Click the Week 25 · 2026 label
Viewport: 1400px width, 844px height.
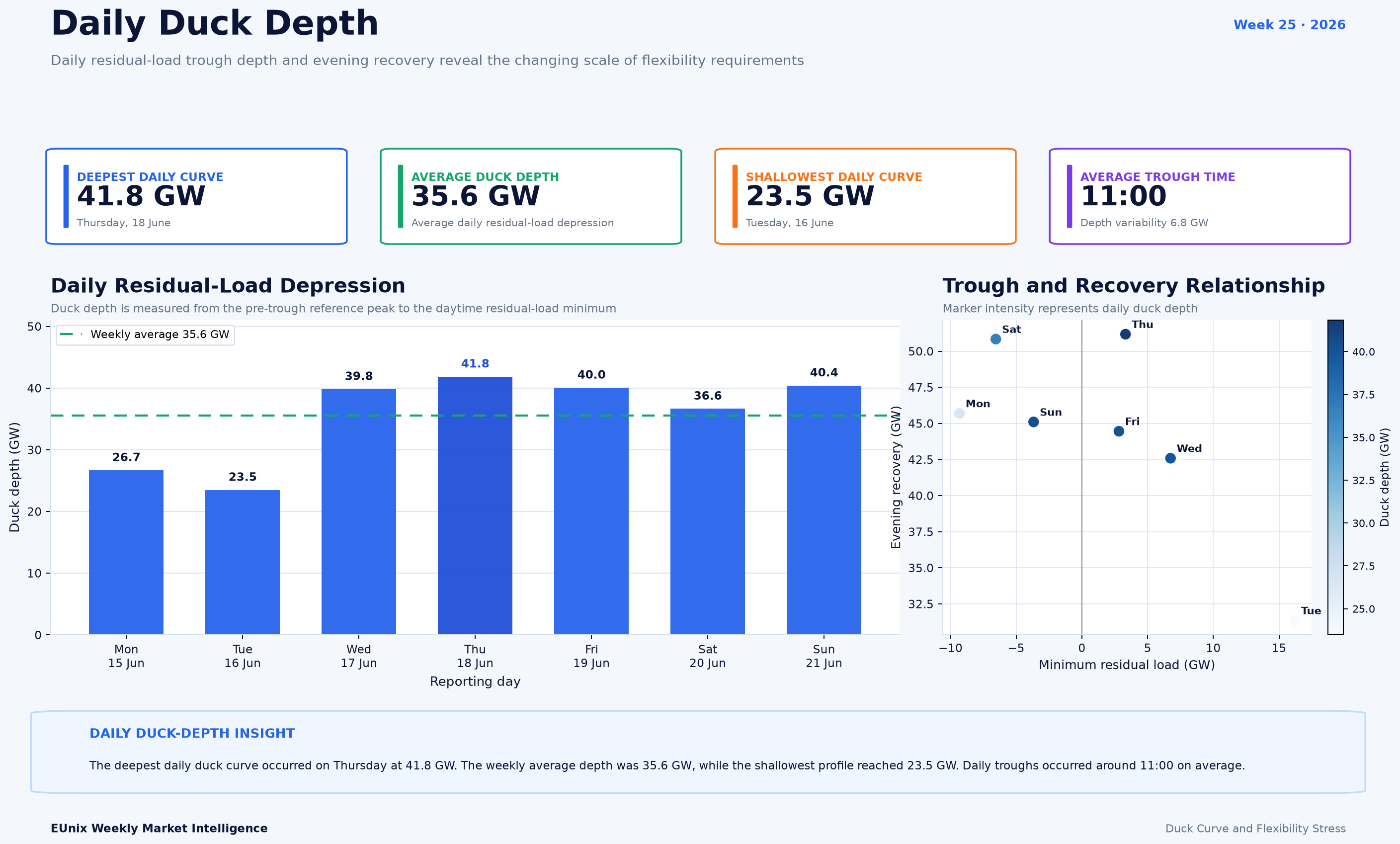(x=1289, y=25)
